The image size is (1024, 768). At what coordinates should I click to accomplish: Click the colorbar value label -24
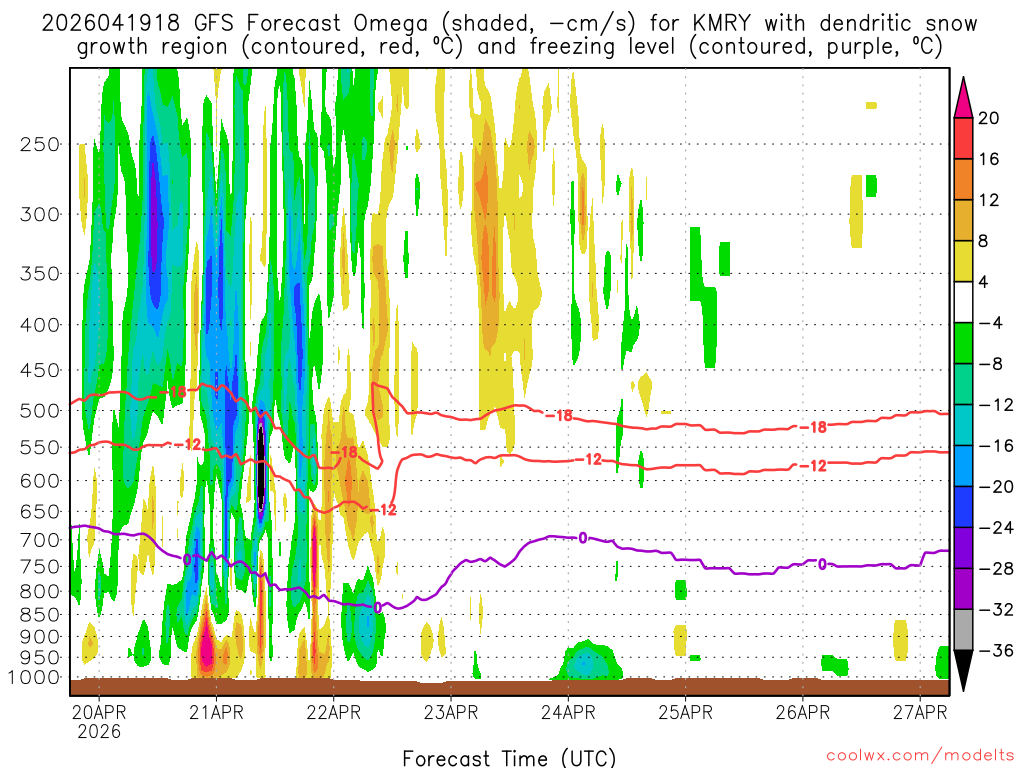995,528
